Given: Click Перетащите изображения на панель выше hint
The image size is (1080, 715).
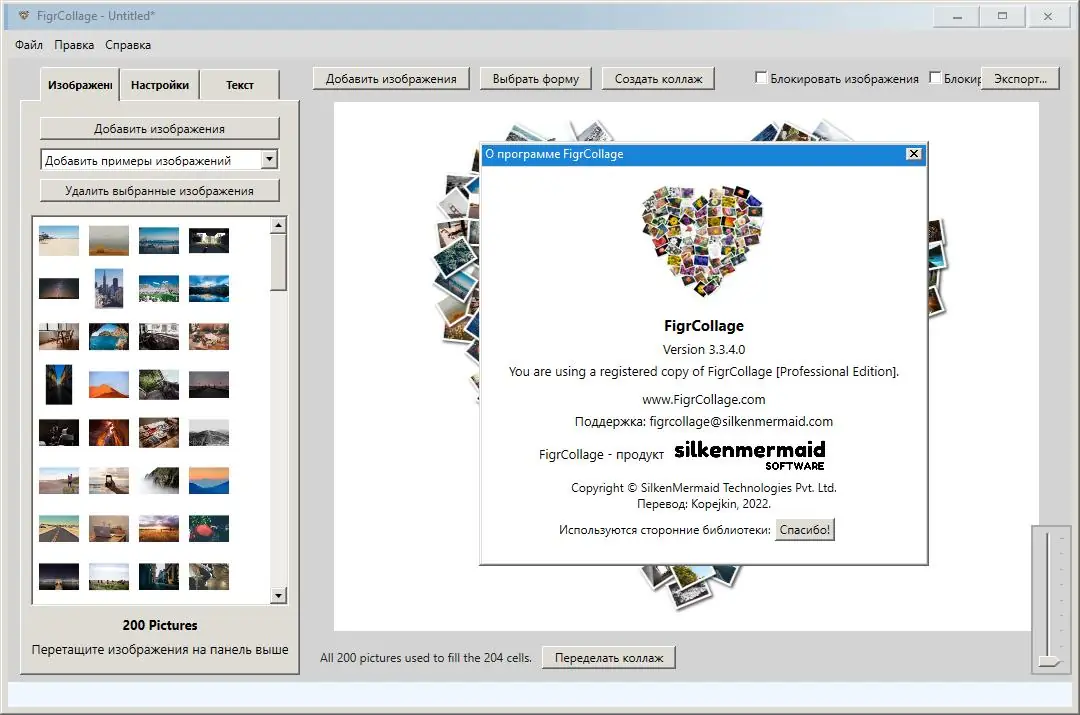Looking at the screenshot, I should (160, 650).
